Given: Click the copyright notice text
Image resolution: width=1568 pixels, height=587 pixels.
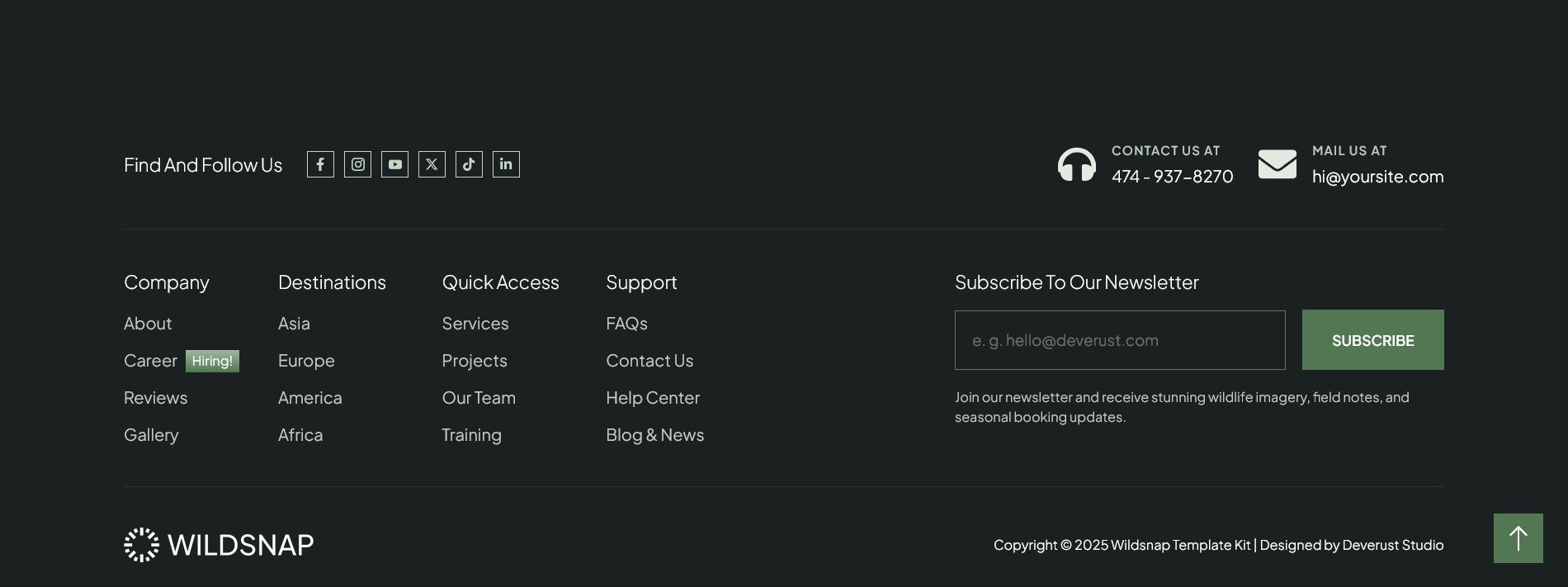Looking at the screenshot, I should click(1219, 545).
